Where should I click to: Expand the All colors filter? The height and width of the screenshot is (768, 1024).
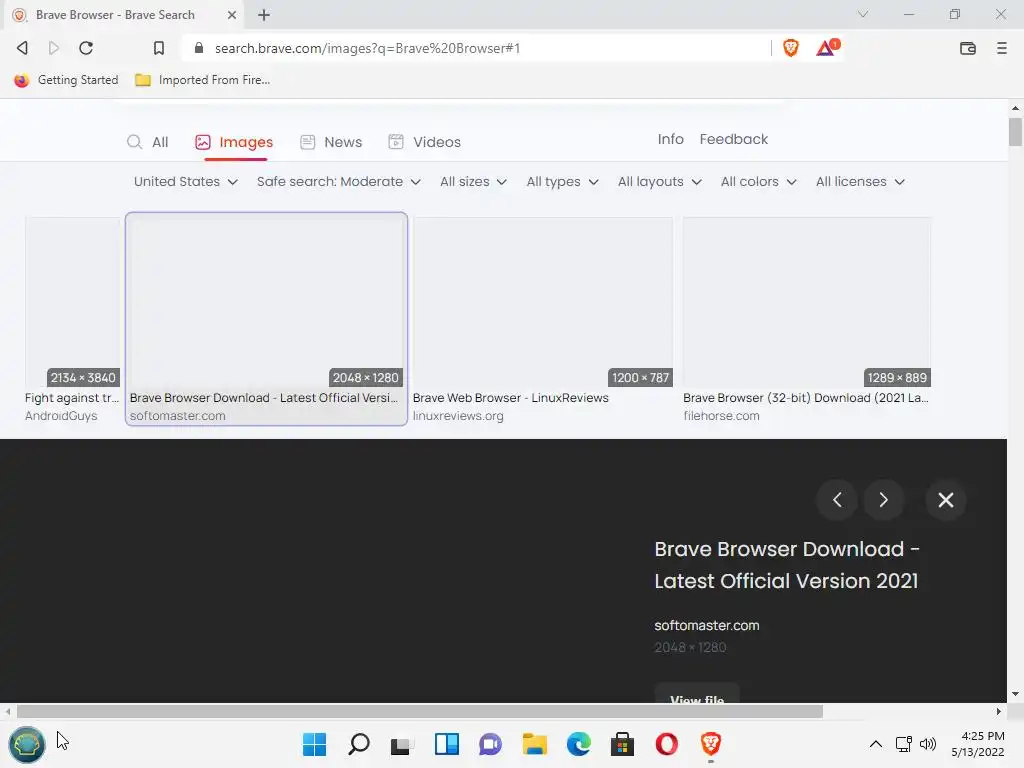pyautogui.click(x=758, y=182)
